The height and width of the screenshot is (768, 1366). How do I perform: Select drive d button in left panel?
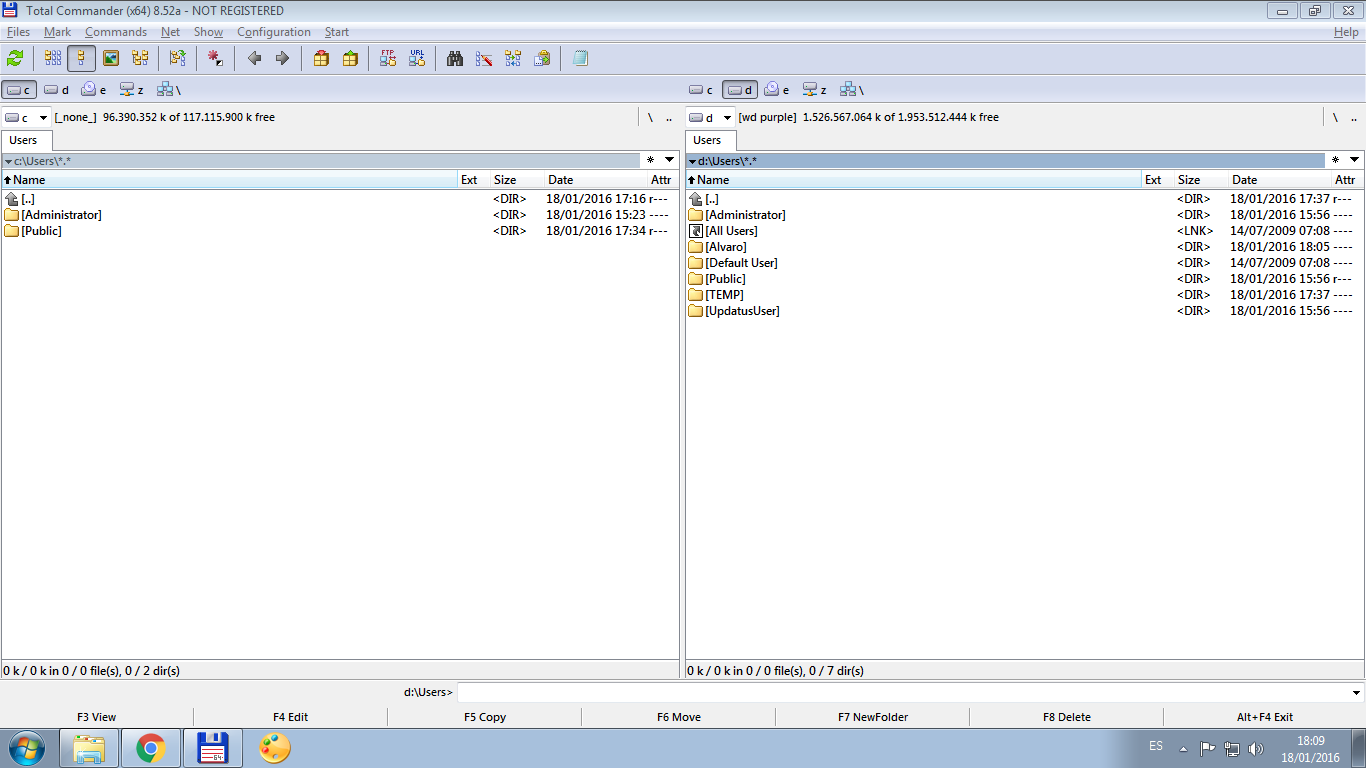coord(56,90)
